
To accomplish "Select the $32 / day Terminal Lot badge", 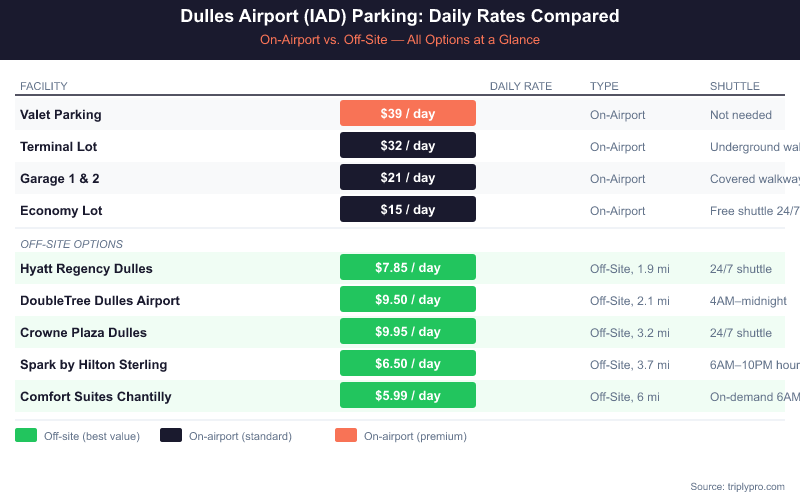I will [408, 146].
